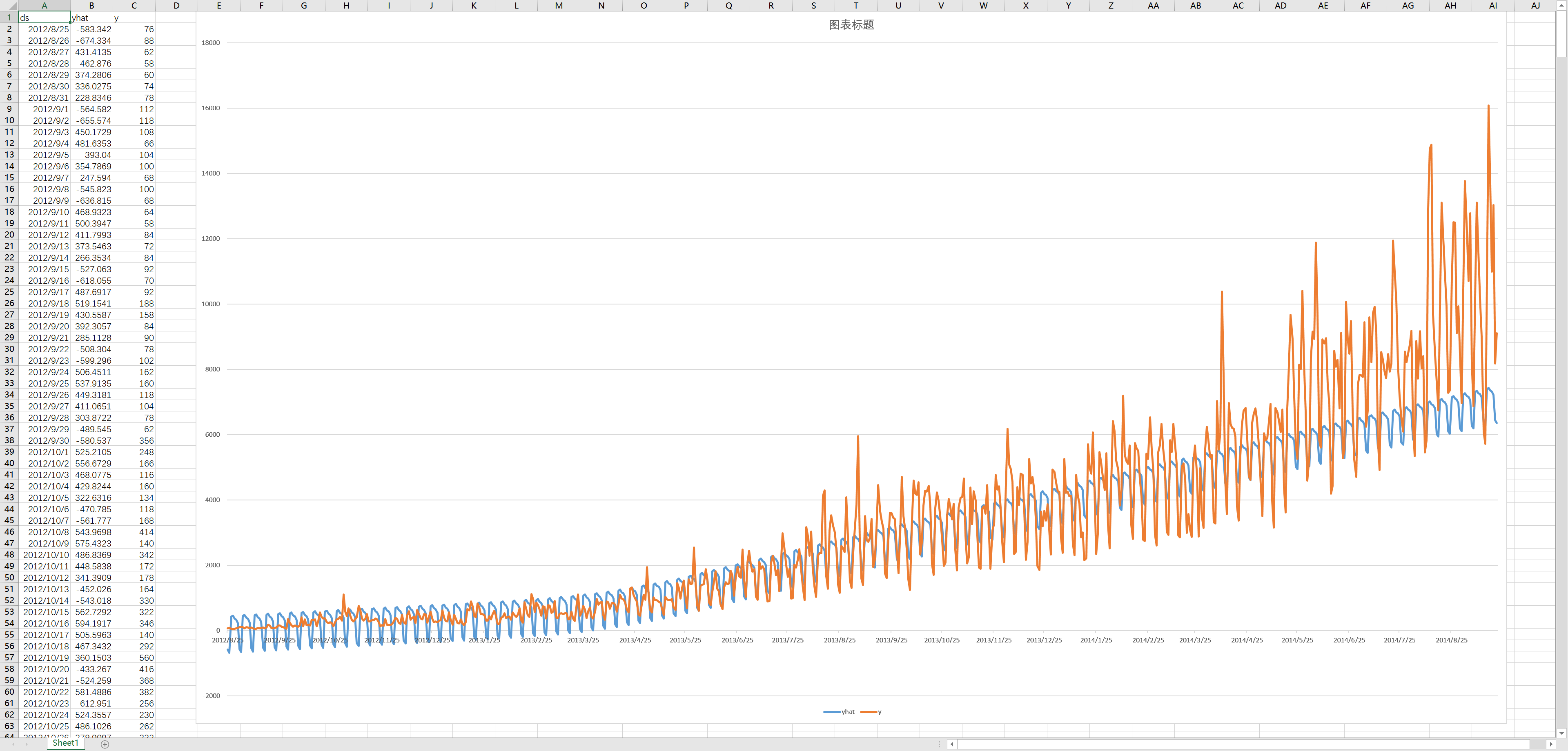The height and width of the screenshot is (751, 1568).
Task: Click the y header cell in column C
Action: 134,18
